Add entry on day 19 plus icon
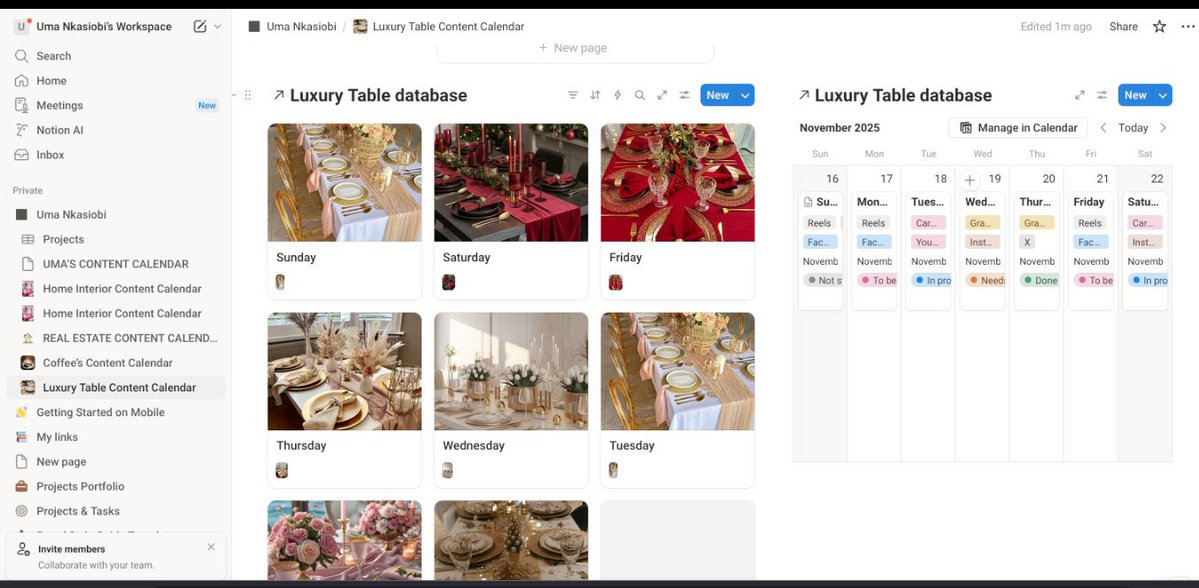Screen dimensions: 1199x588 coord(970,180)
